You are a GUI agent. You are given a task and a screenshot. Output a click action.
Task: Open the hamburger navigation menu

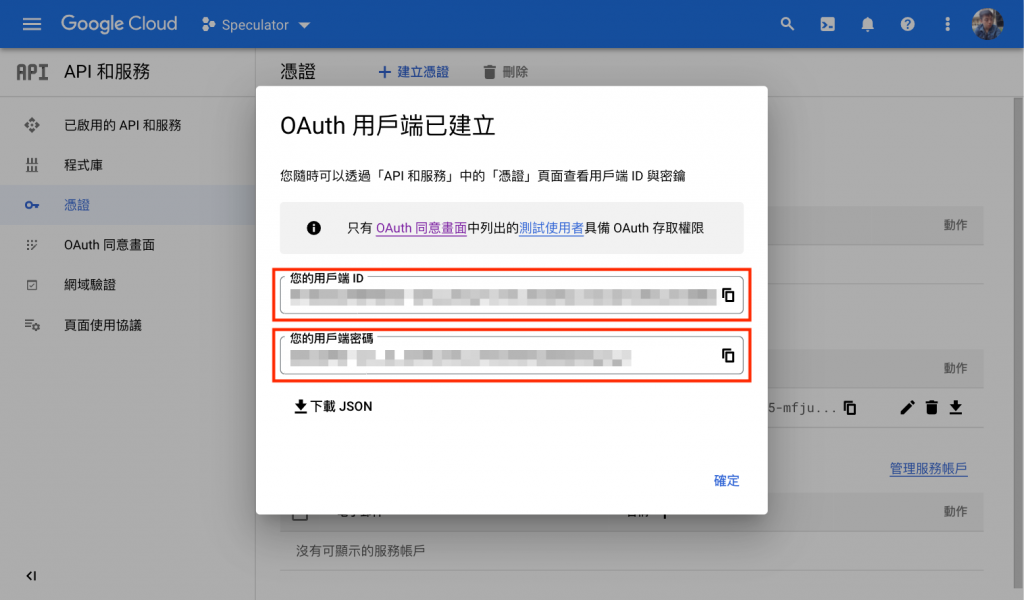(x=31, y=24)
